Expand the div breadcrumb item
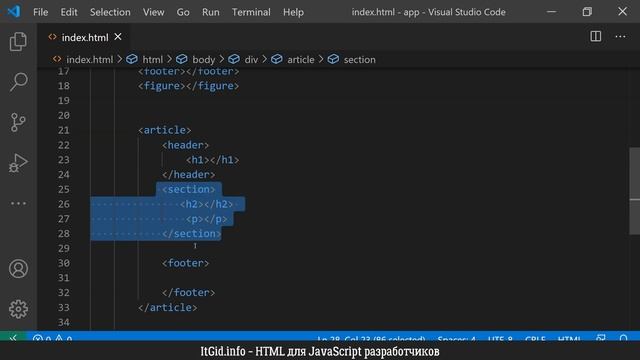The image size is (640, 360). pyautogui.click(x=251, y=60)
